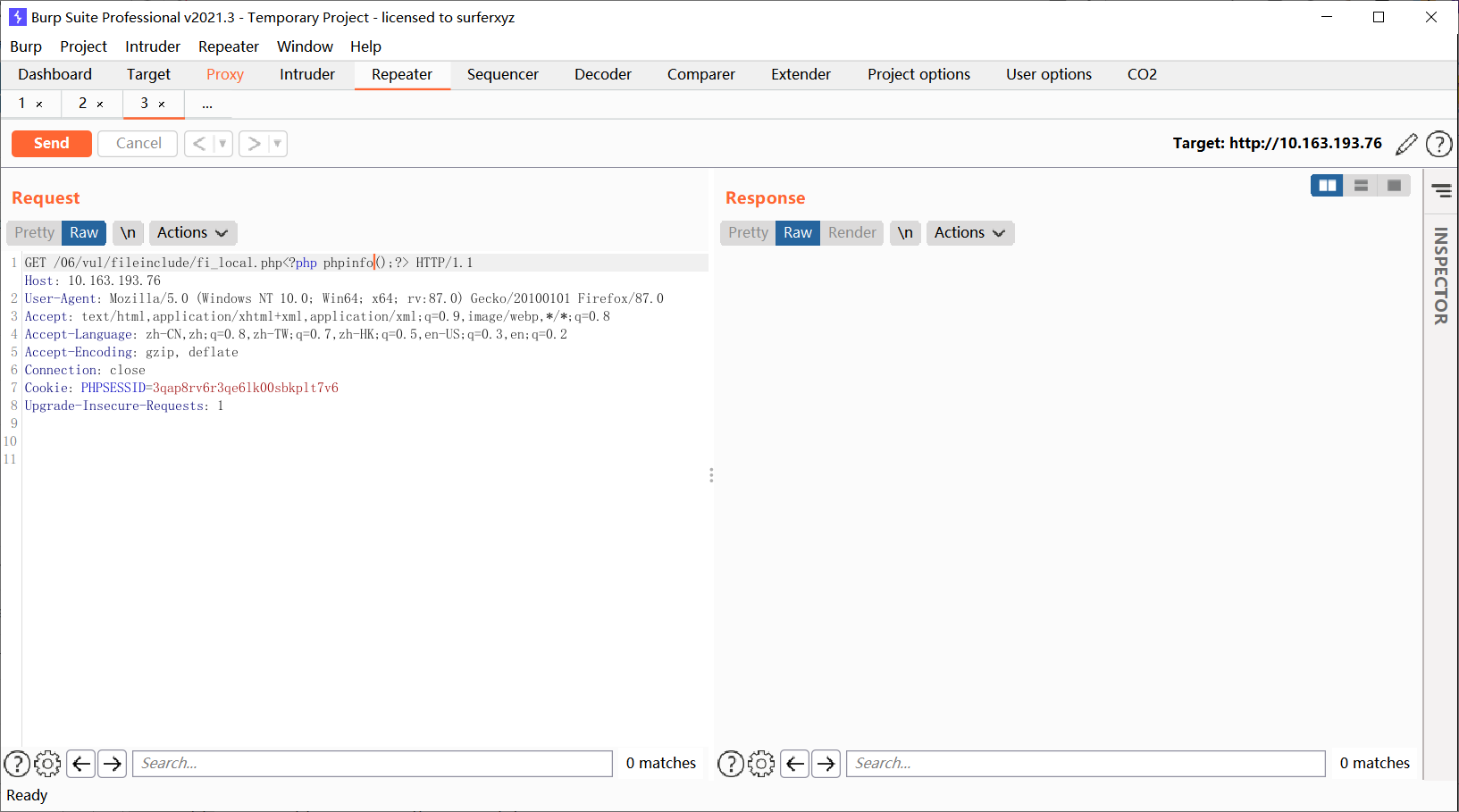
Task: Go back in request history
Action: click(199, 144)
